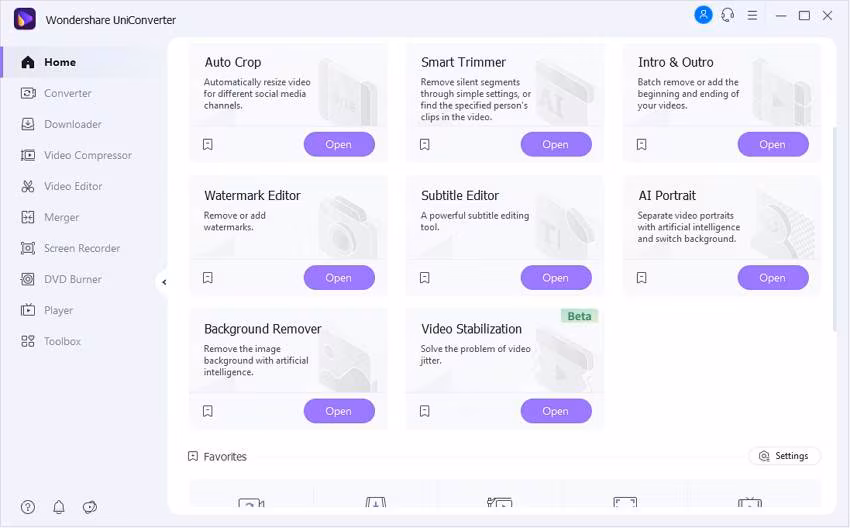This screenshot has height=528, width=850.
Task: Click the Toolbox grid icon
Action: point(27,341)
